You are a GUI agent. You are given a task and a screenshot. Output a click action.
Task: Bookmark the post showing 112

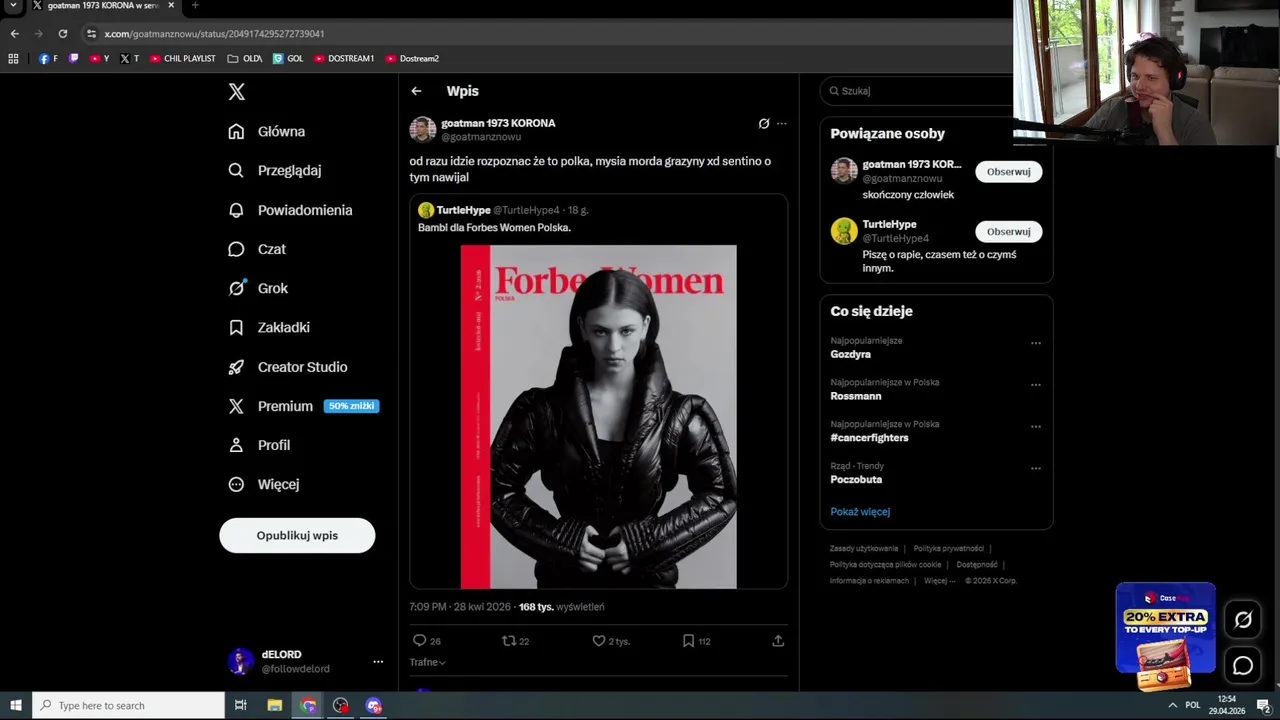point(688,641)
